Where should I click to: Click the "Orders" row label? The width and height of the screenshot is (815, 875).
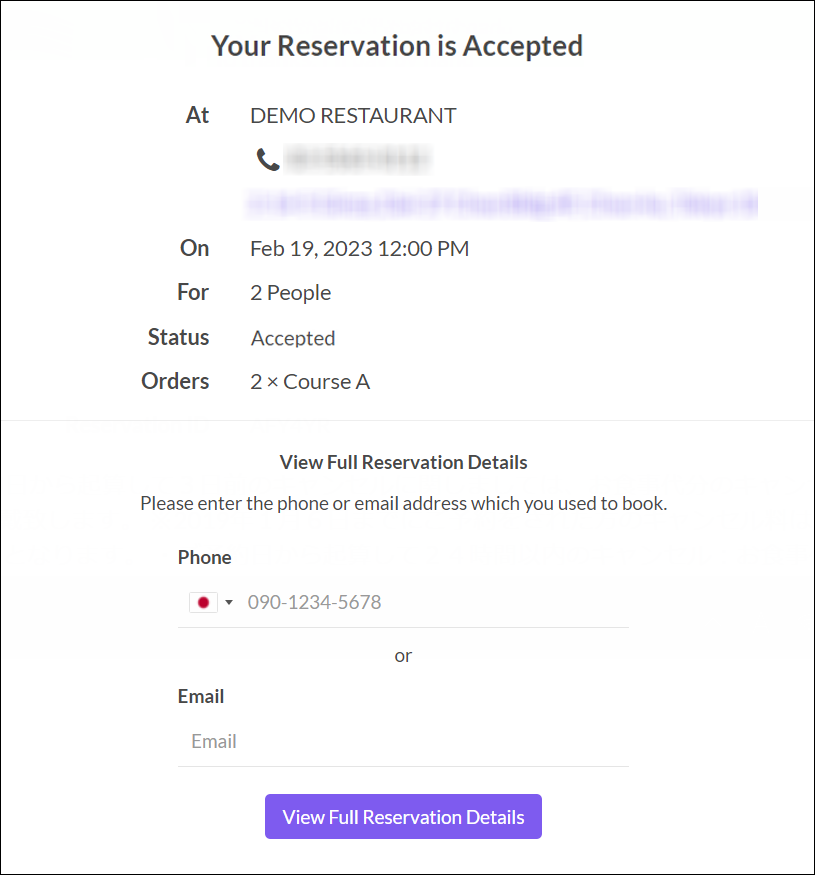175,381
